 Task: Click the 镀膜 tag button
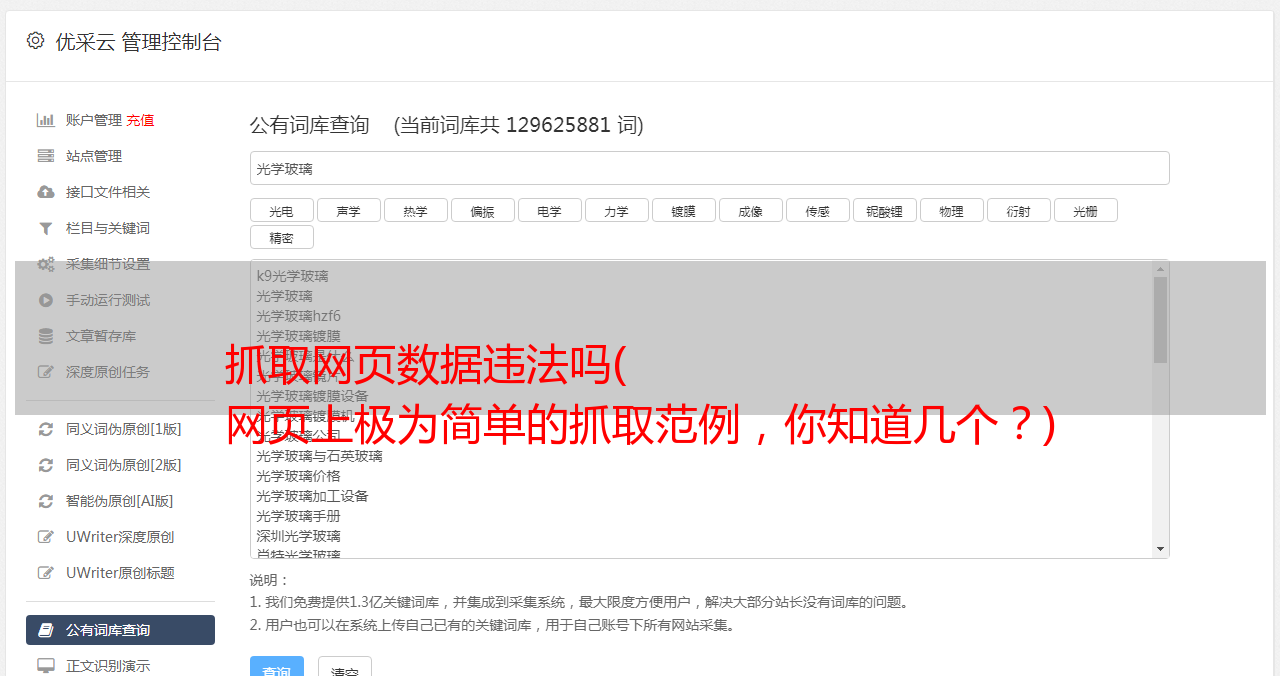[684, 210]
